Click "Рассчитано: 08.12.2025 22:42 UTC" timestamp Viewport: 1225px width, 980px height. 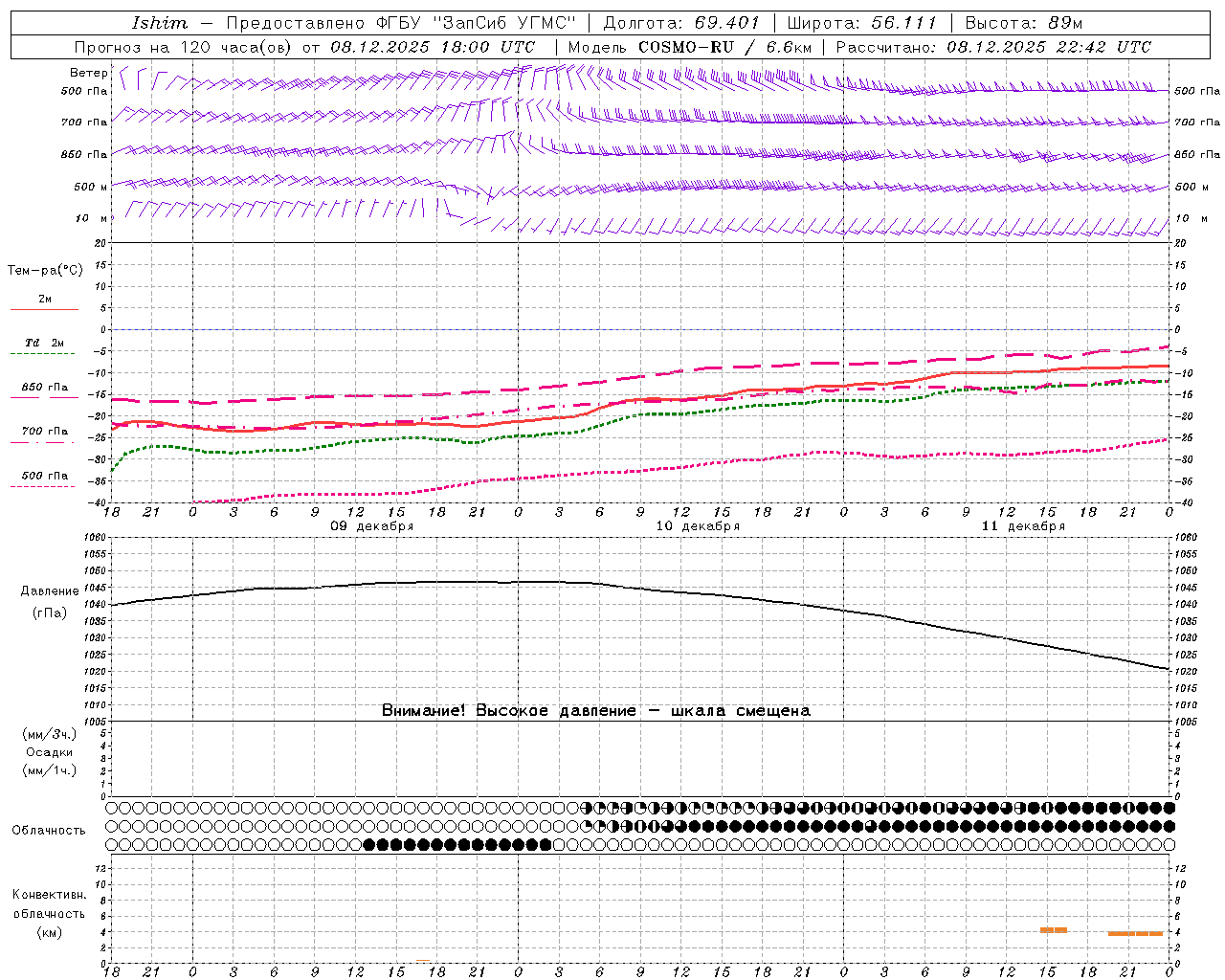pyautogui.click(x=993, y=47)
